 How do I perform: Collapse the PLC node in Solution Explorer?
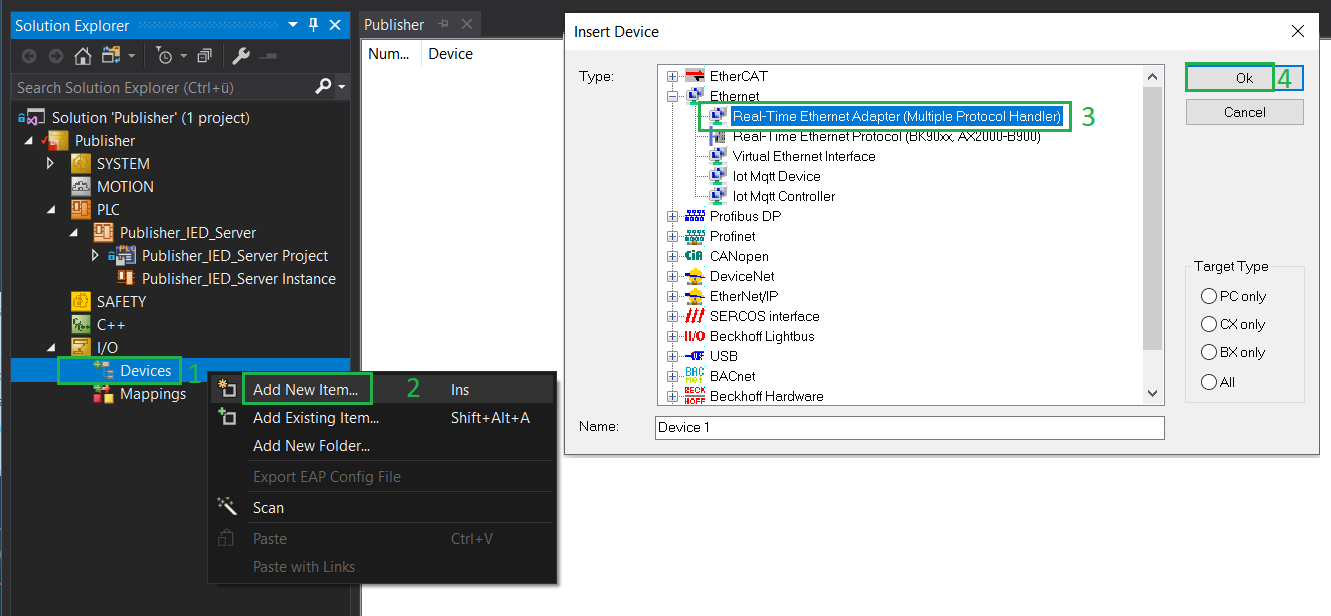pyautogui.click(x=50, y=209)
